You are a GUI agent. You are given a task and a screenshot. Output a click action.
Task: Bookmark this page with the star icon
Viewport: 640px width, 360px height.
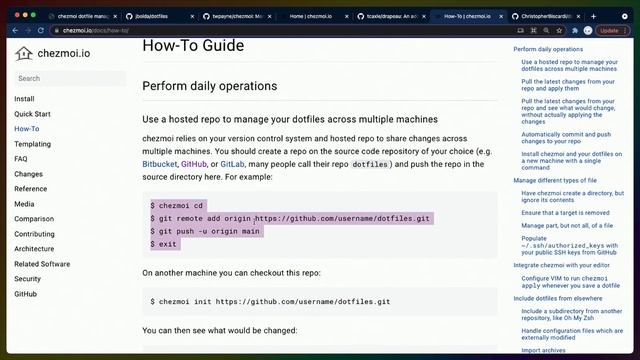point(559,31)
